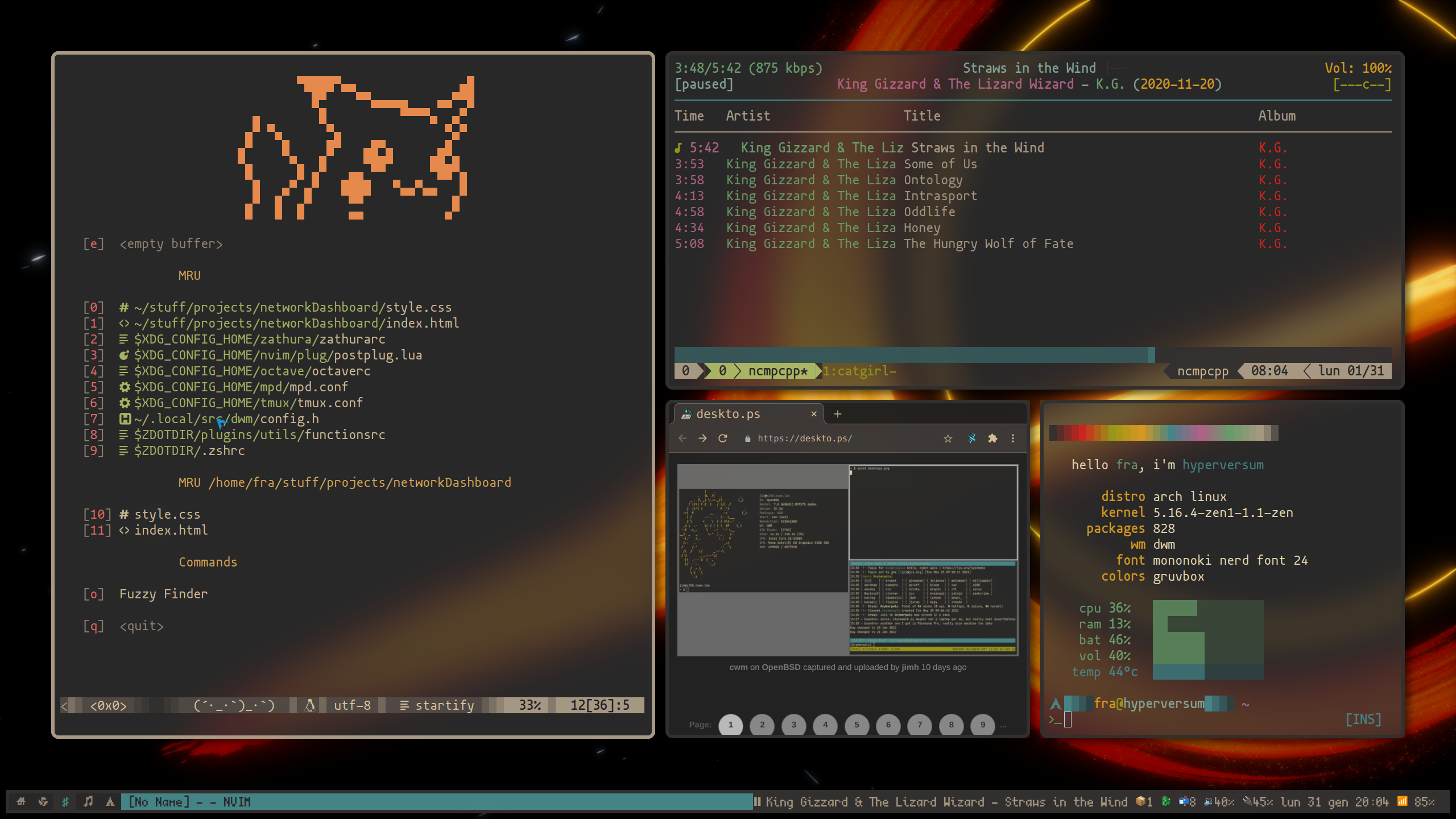Open jimh uploader profile link

coord(909,667)
